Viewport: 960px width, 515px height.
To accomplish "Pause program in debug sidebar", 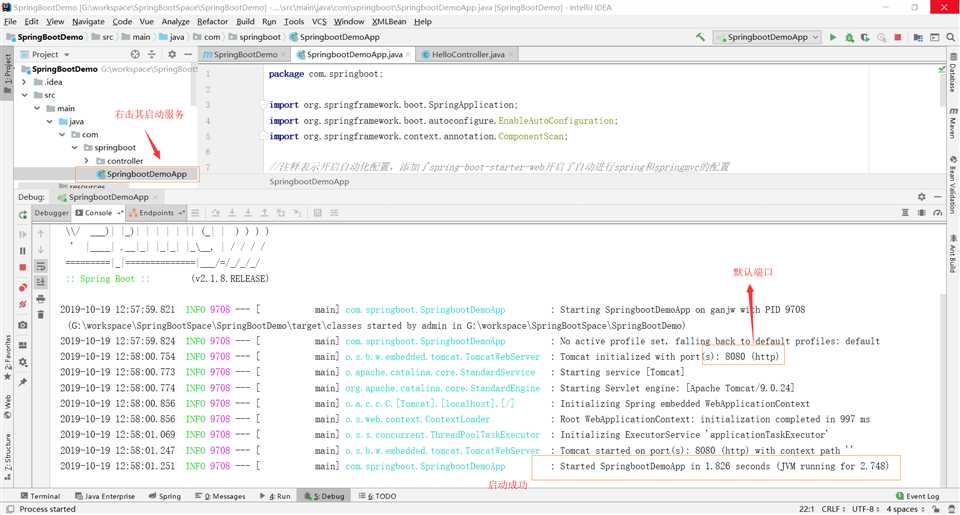I will (x=23, y=250).
